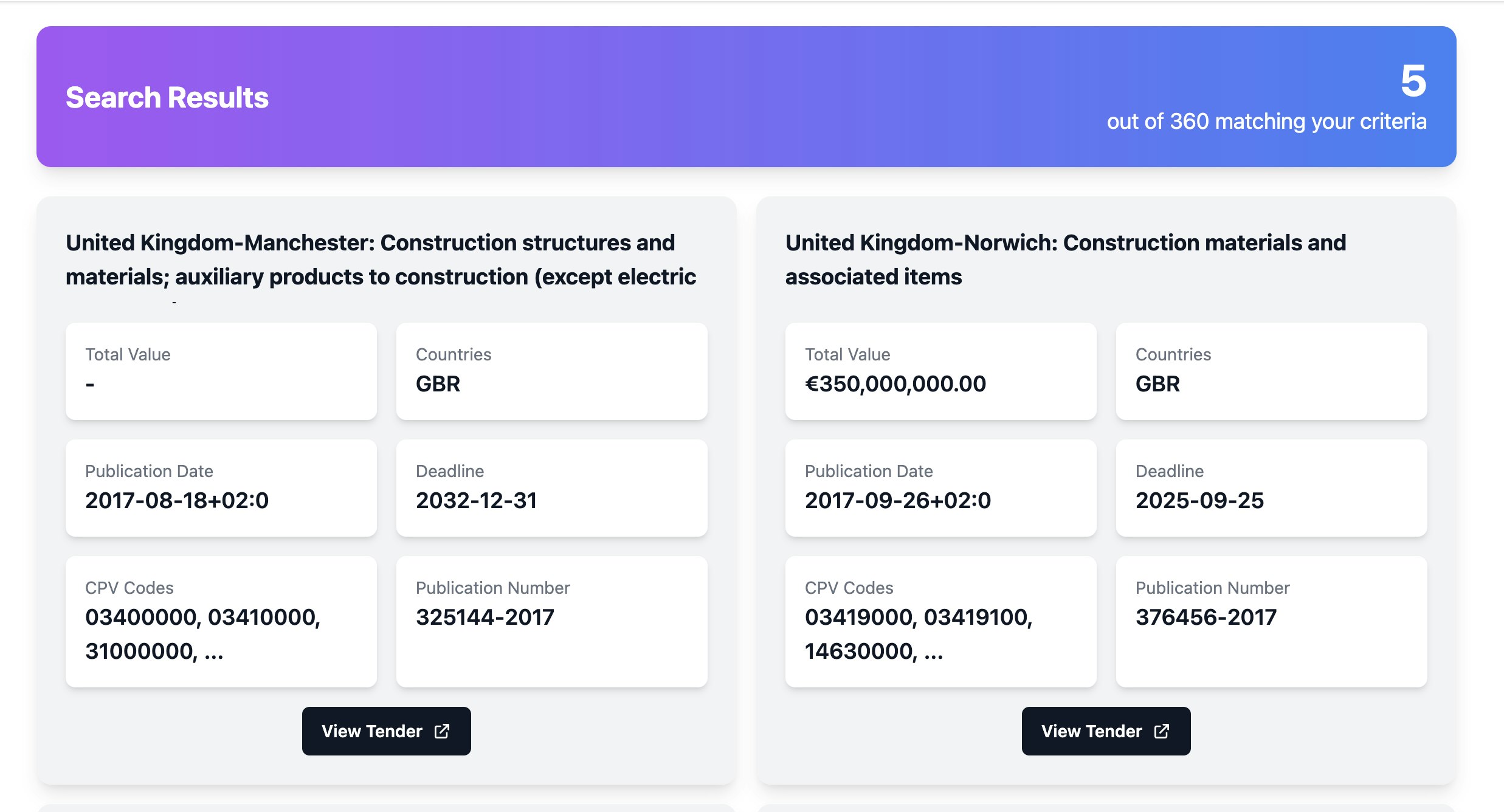Click the 2032-12-31 deadline card
Image resolution: width=1504 pixels, height=812 pixels.
click(x=551, y=487)
